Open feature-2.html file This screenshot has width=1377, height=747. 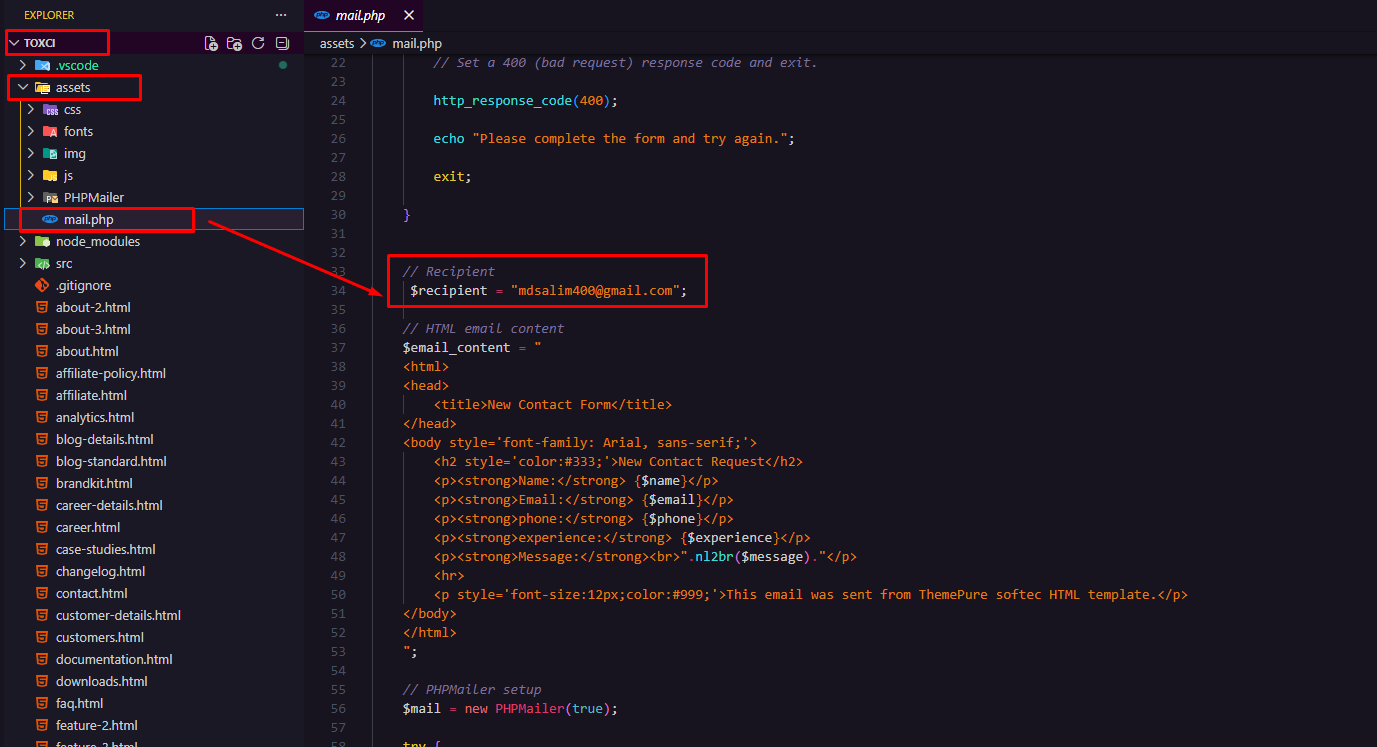(x=152, y=725)
